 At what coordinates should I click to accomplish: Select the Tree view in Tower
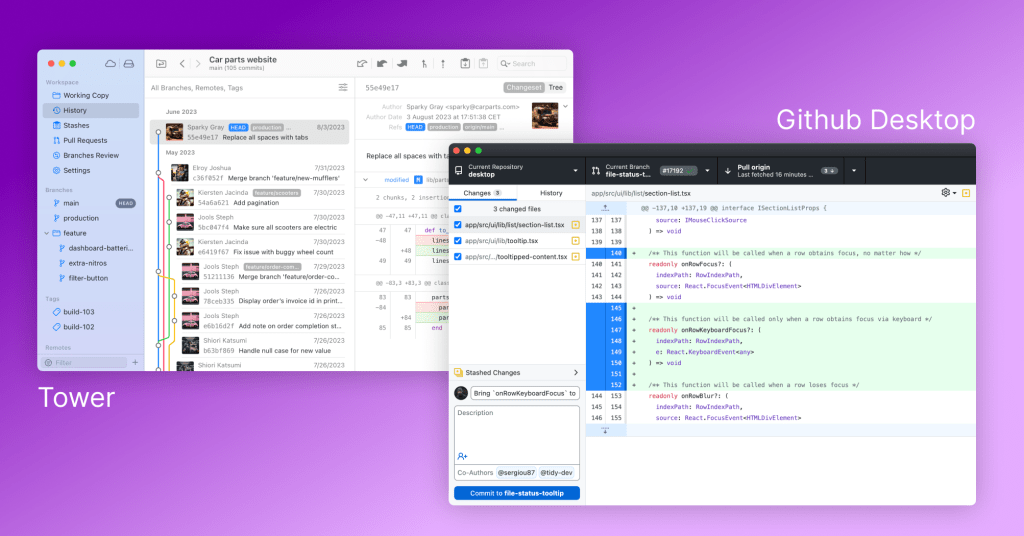point(556,87)
